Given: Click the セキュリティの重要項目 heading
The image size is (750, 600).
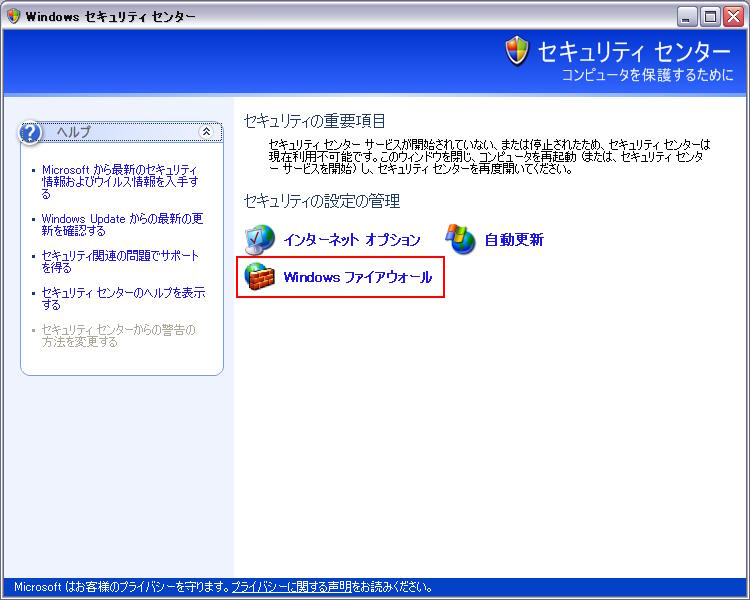Looking at the screenshot, I should click(315, 121).
